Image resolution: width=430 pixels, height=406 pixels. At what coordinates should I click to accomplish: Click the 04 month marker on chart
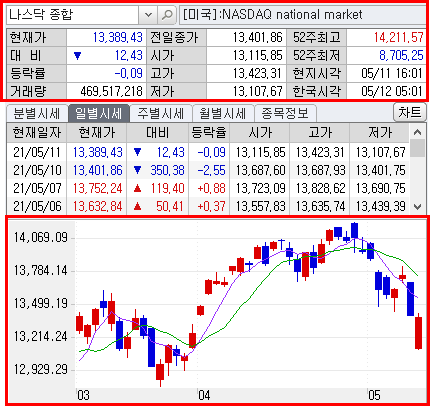pyautogui.click(x=204, y=396)
